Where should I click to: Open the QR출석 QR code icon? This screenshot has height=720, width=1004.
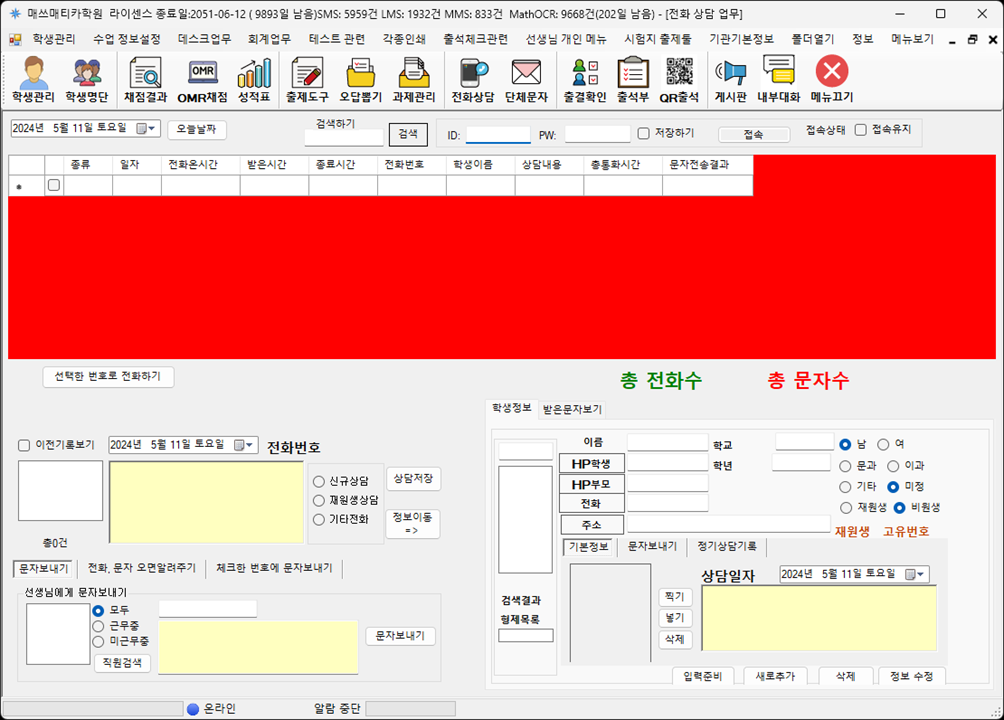679,79
